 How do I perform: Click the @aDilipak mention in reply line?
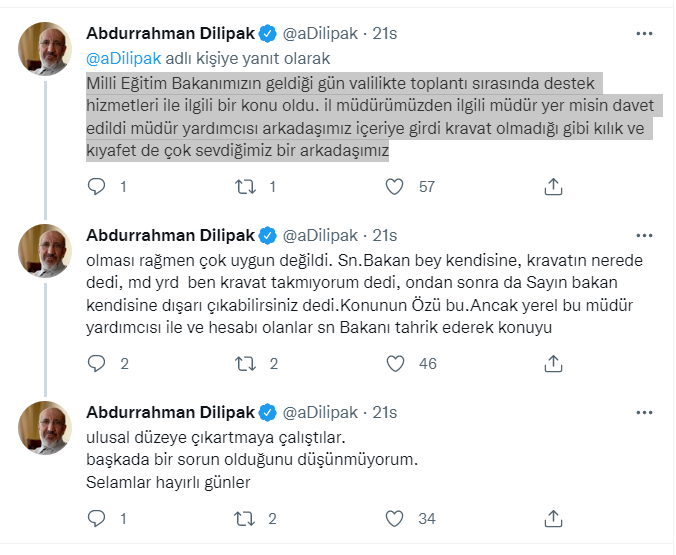pyautogui.click(x=123, y=58)
